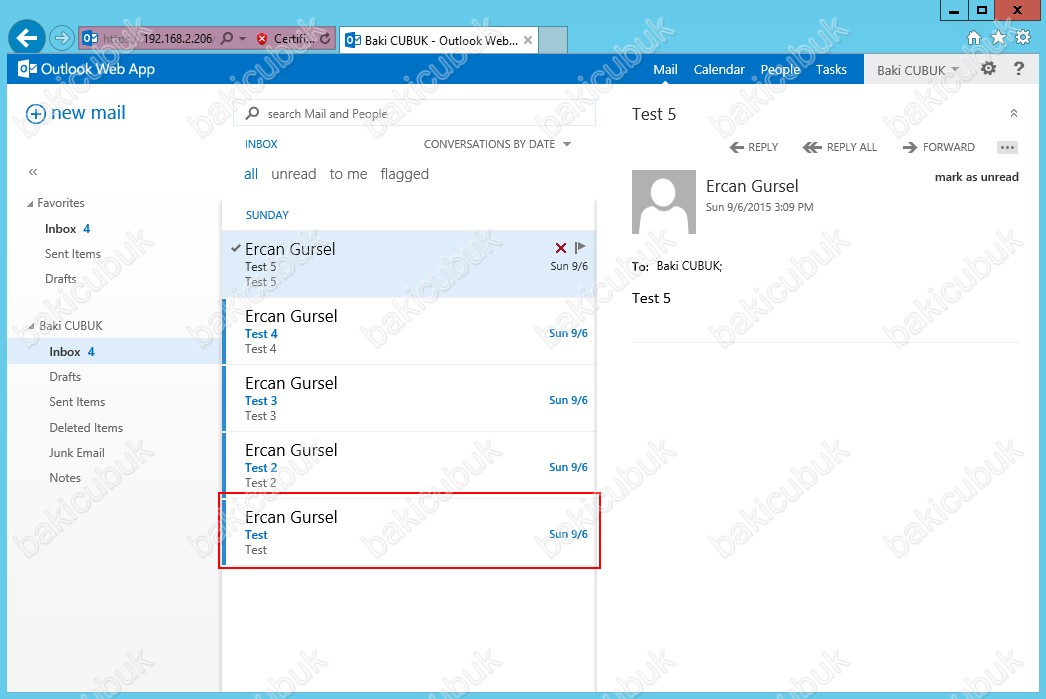Screen dimensions: 1046x699
Task: Forward the Test 5 message
Action: [x=939, y=147]
